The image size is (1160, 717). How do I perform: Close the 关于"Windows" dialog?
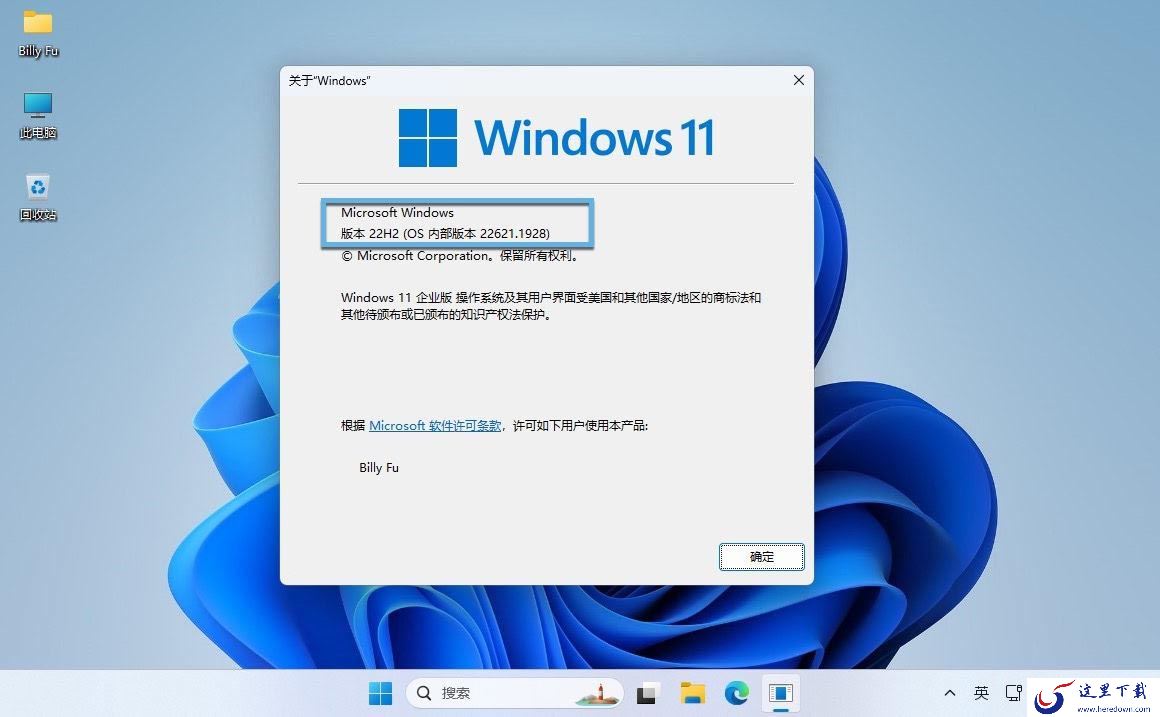[798, 80]
